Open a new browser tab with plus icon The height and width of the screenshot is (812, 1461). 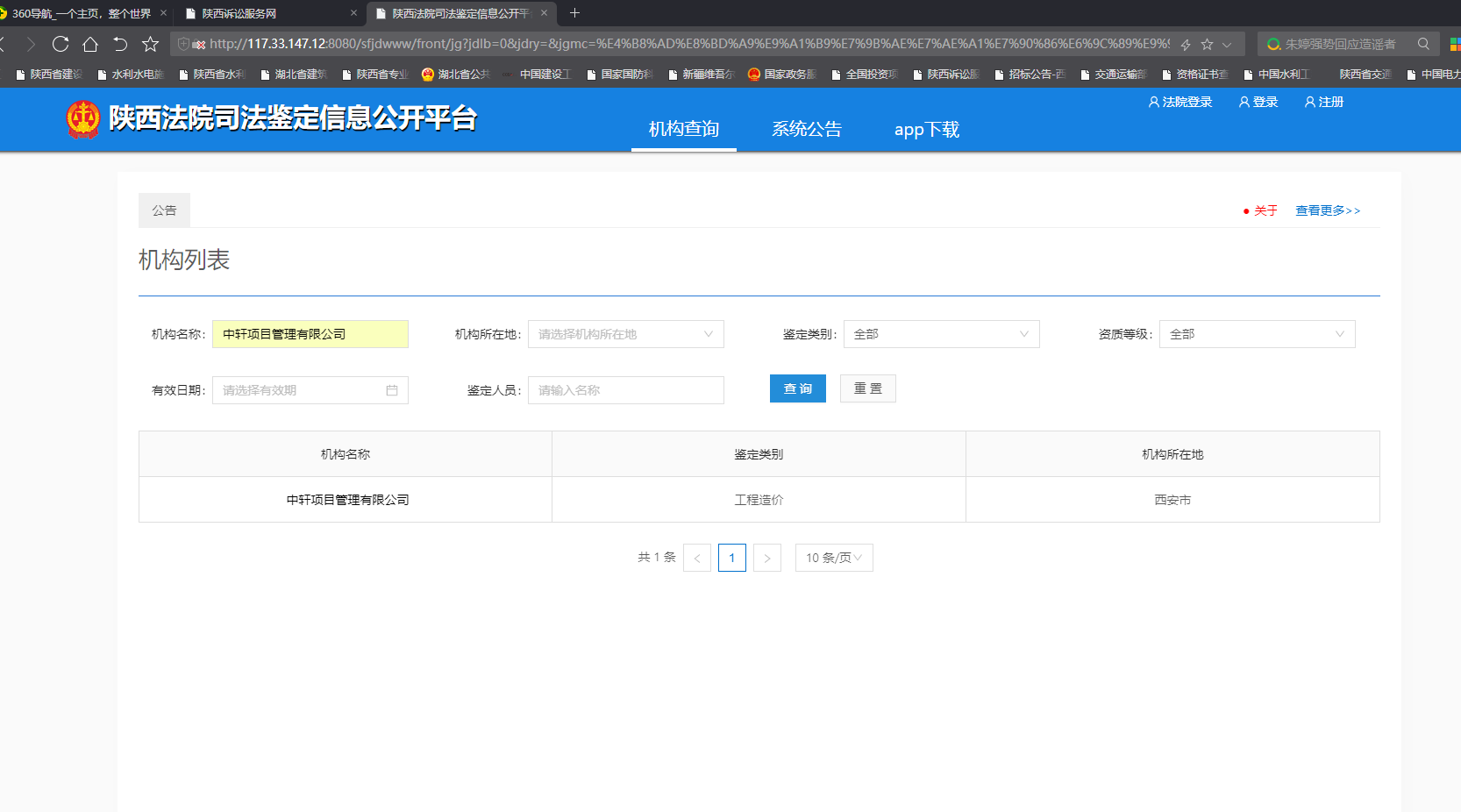coord(575,13)
